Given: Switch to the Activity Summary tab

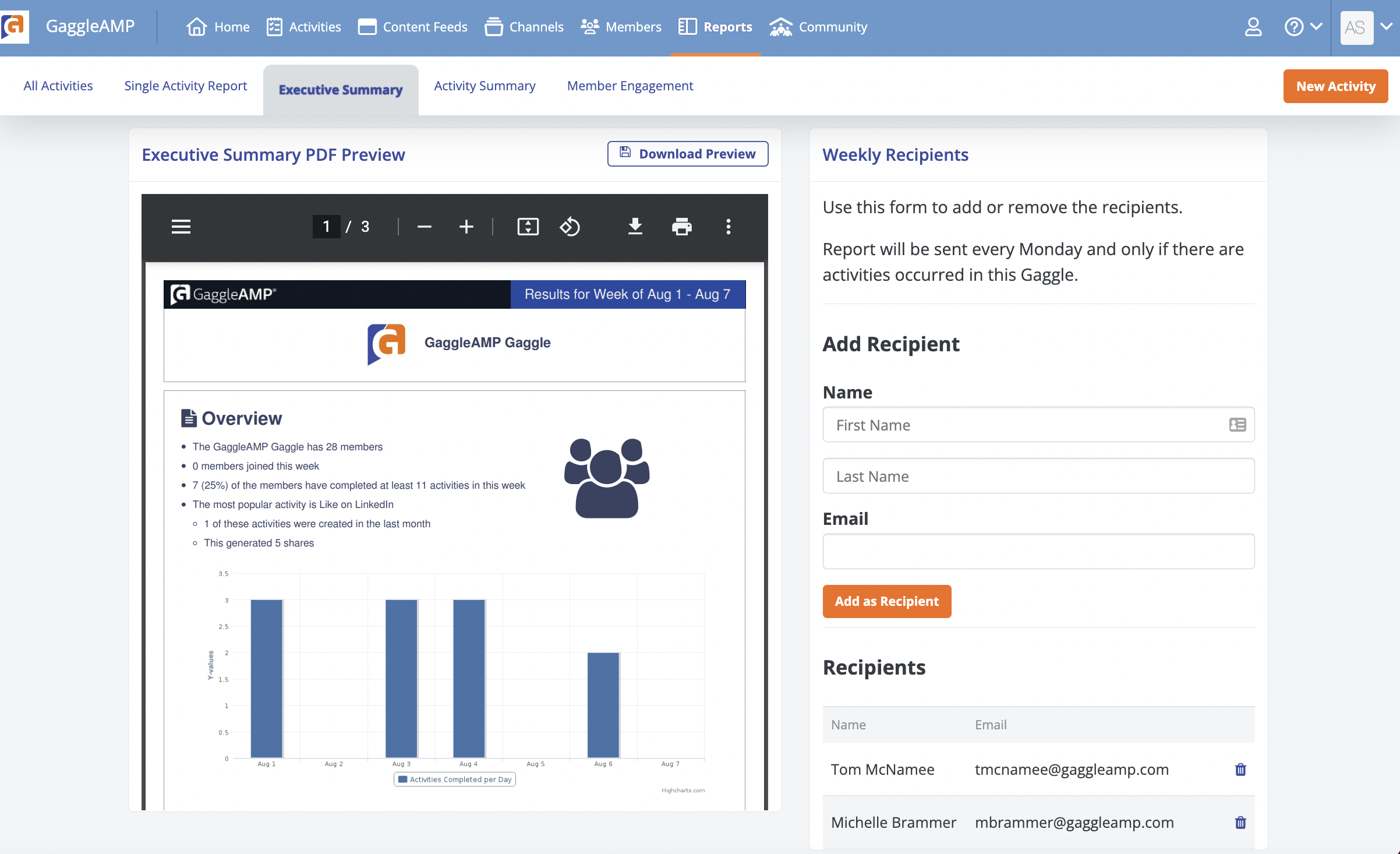Looking at the screenshot, I should pyautogui.click(x=485, y=86).
